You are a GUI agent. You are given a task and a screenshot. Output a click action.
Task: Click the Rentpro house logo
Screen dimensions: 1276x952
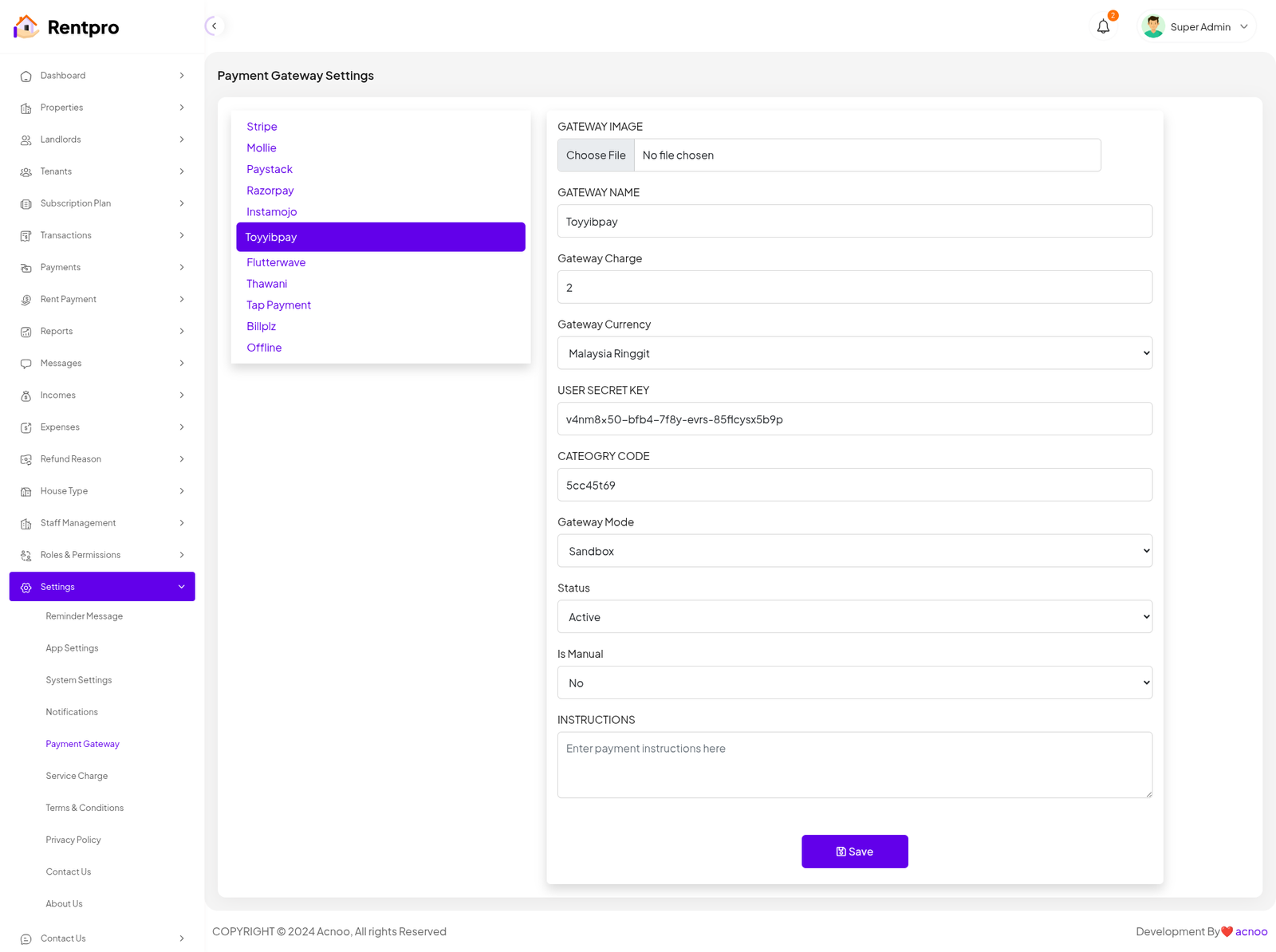click(x=26, y=27)
